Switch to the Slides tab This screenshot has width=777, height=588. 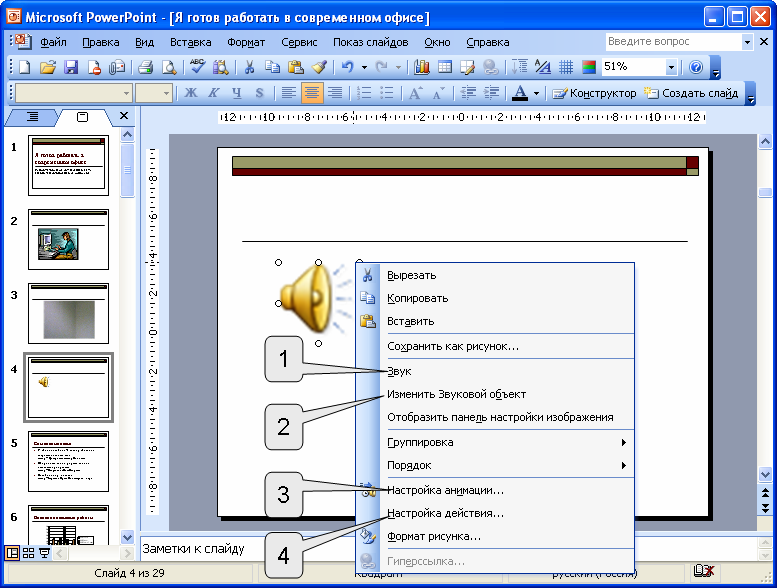(83, 117)
